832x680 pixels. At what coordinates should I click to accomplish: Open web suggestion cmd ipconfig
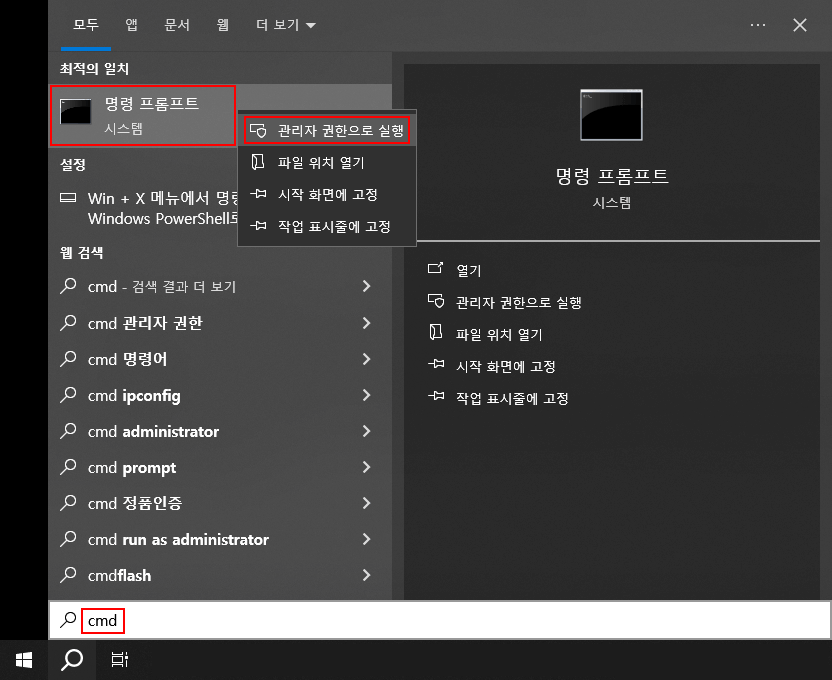point(220,395)
